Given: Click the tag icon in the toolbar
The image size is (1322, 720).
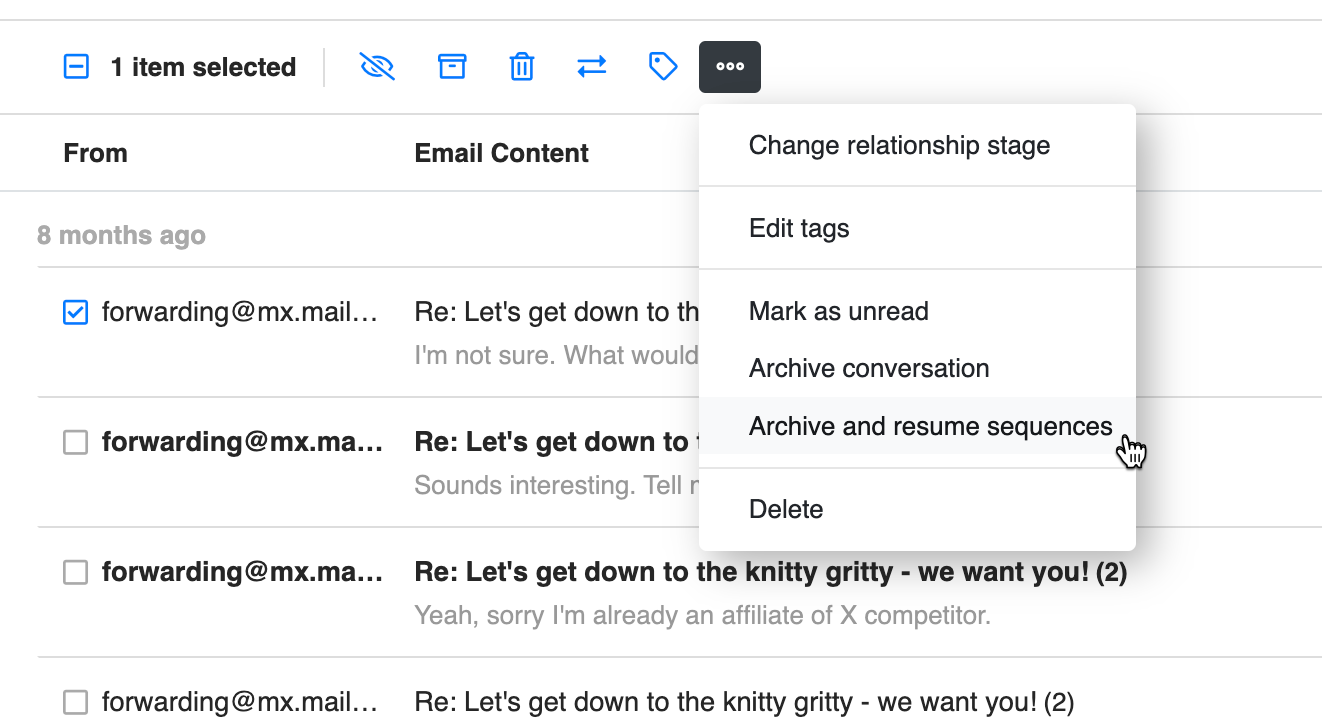Looking at the screenshot, I should [663, 67].
